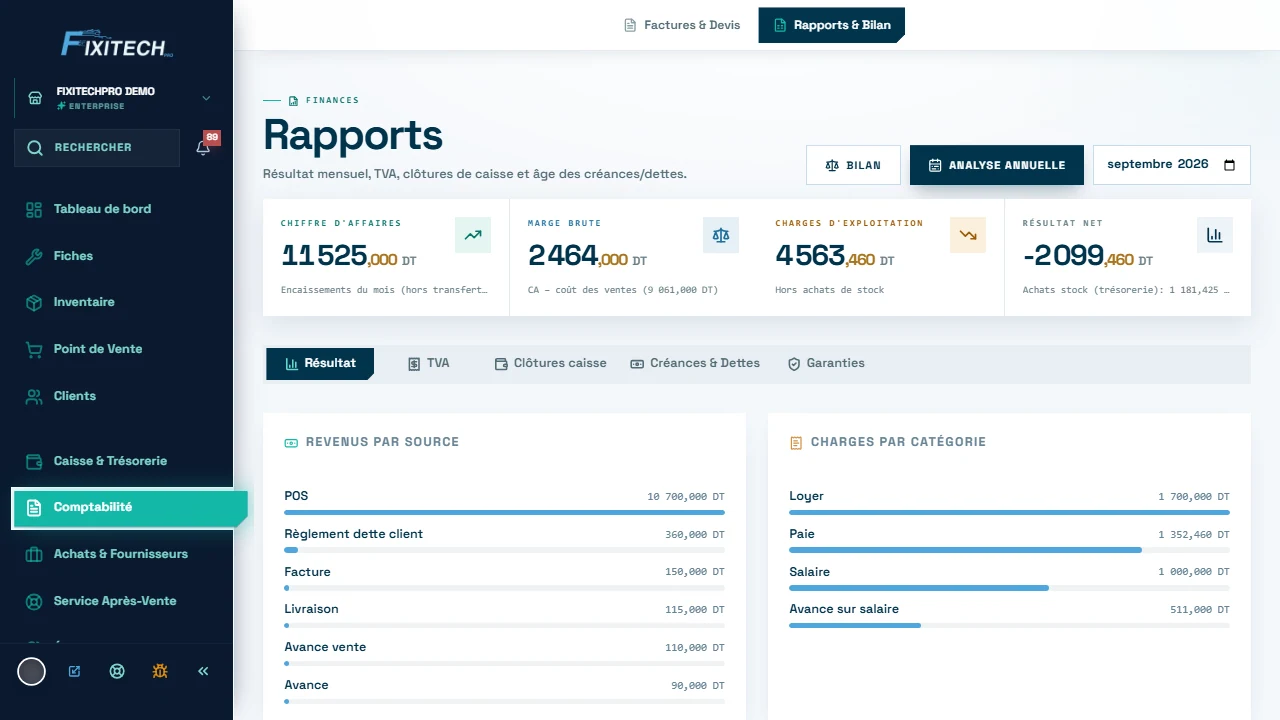Open Point de Vente cart item
The height and width of the screenshot is (720, 1280).
click(117, 349)
